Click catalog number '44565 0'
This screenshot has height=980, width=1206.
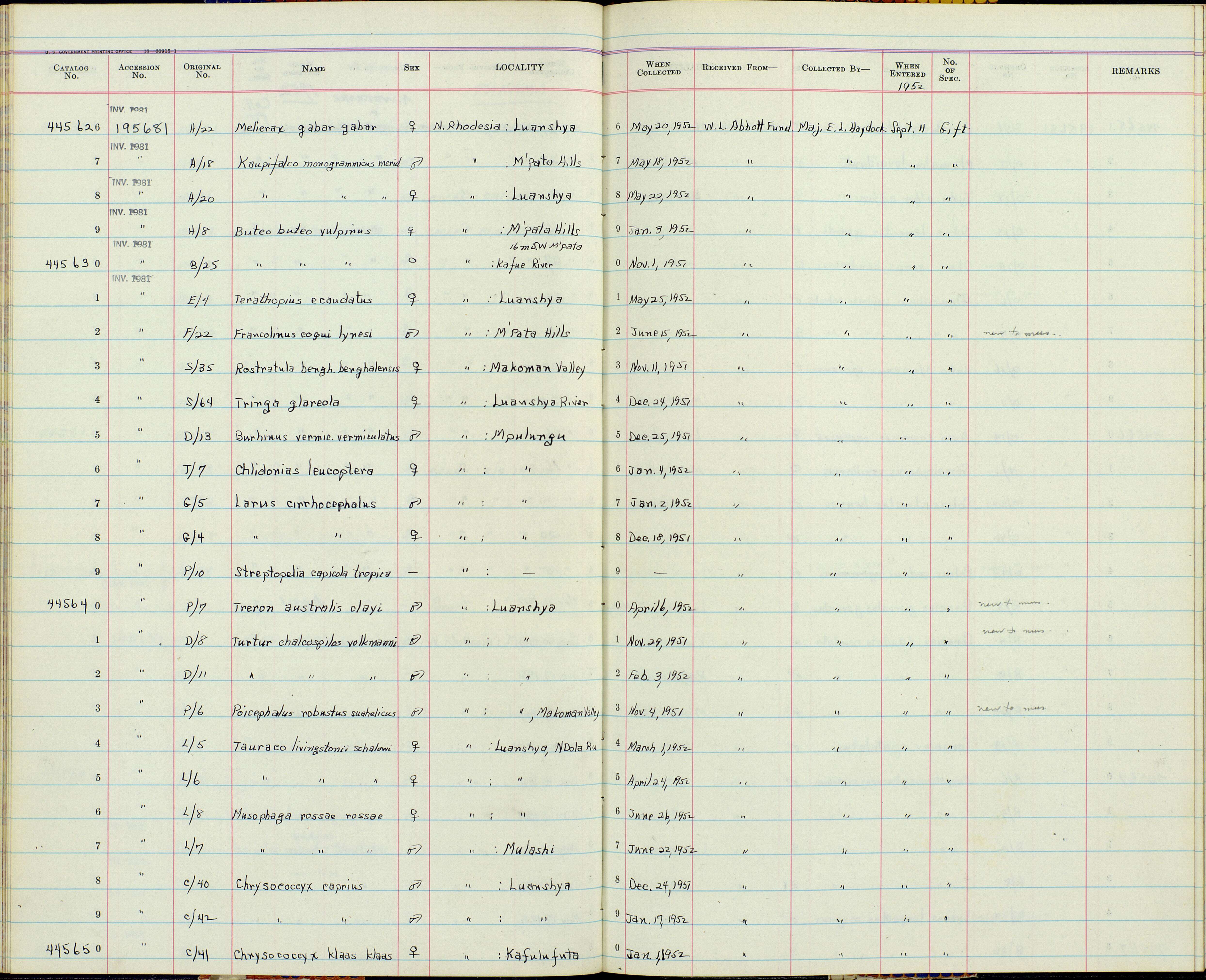pos(74,949)
